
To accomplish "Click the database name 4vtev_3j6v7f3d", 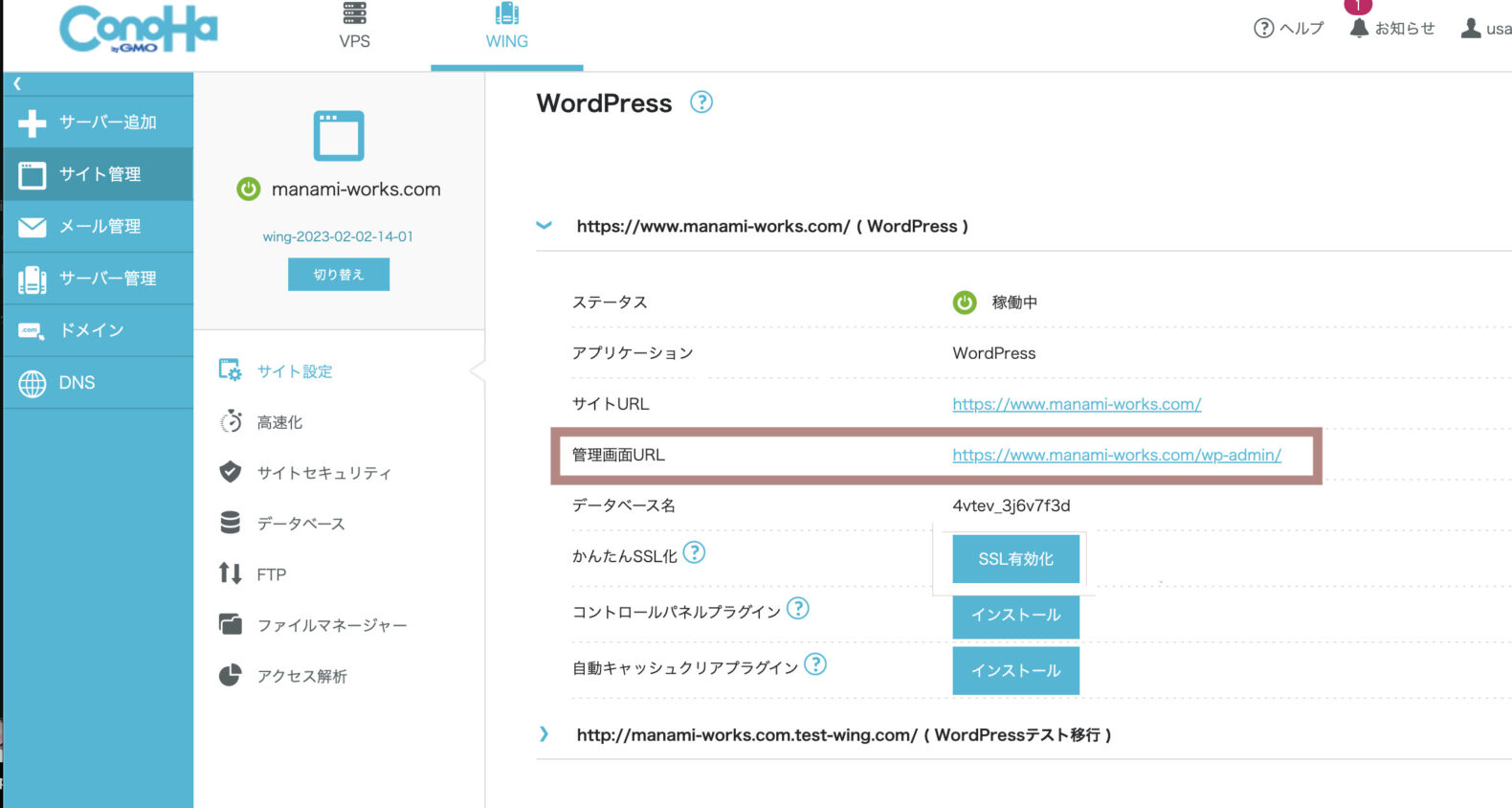I will pos(1012,505).
